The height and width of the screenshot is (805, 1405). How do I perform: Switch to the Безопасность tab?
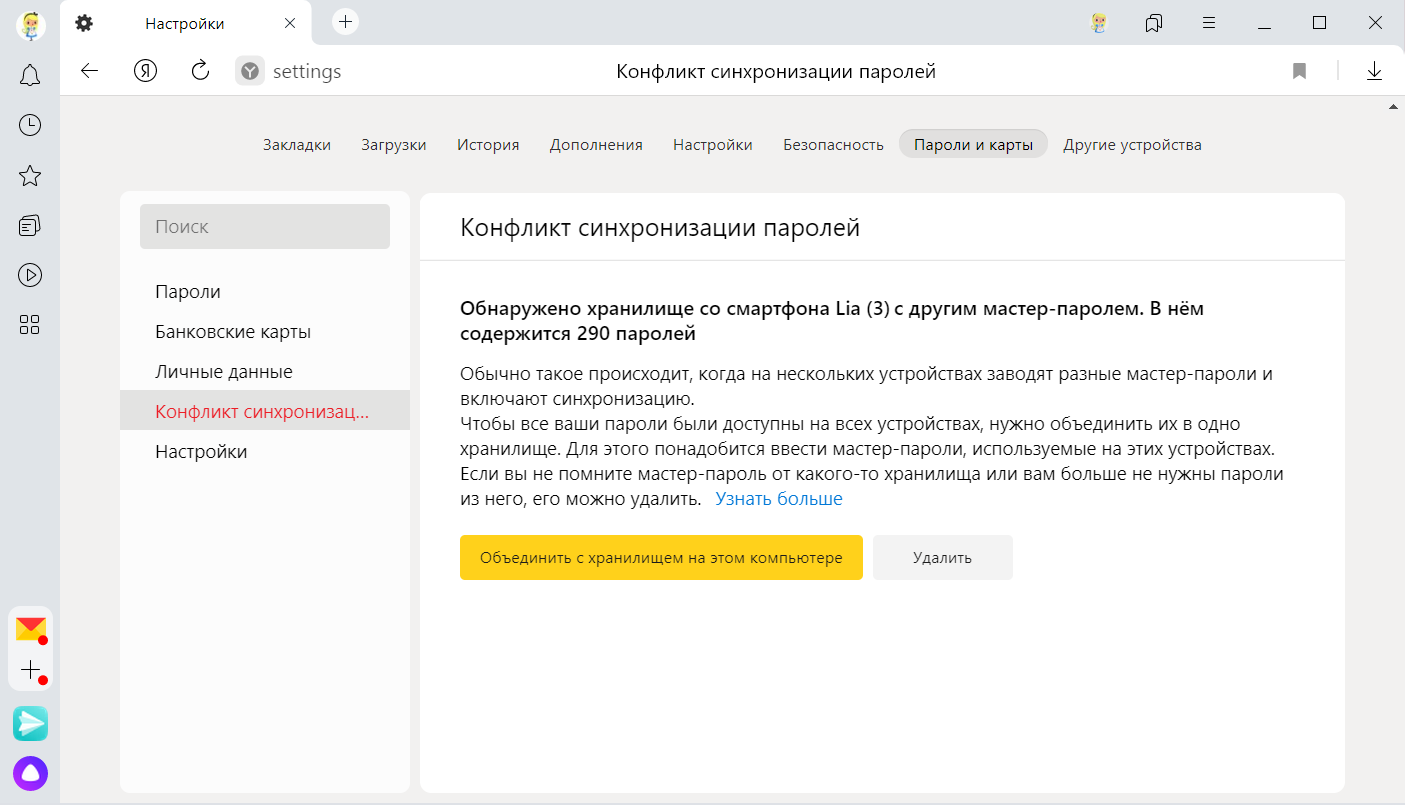pyautogui.click(x=833, y=145)
